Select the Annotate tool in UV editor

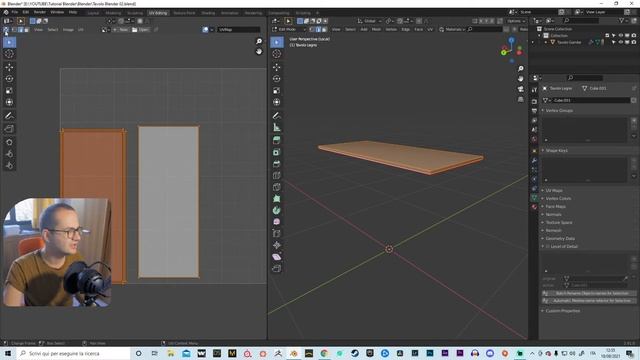click(9, 116)
